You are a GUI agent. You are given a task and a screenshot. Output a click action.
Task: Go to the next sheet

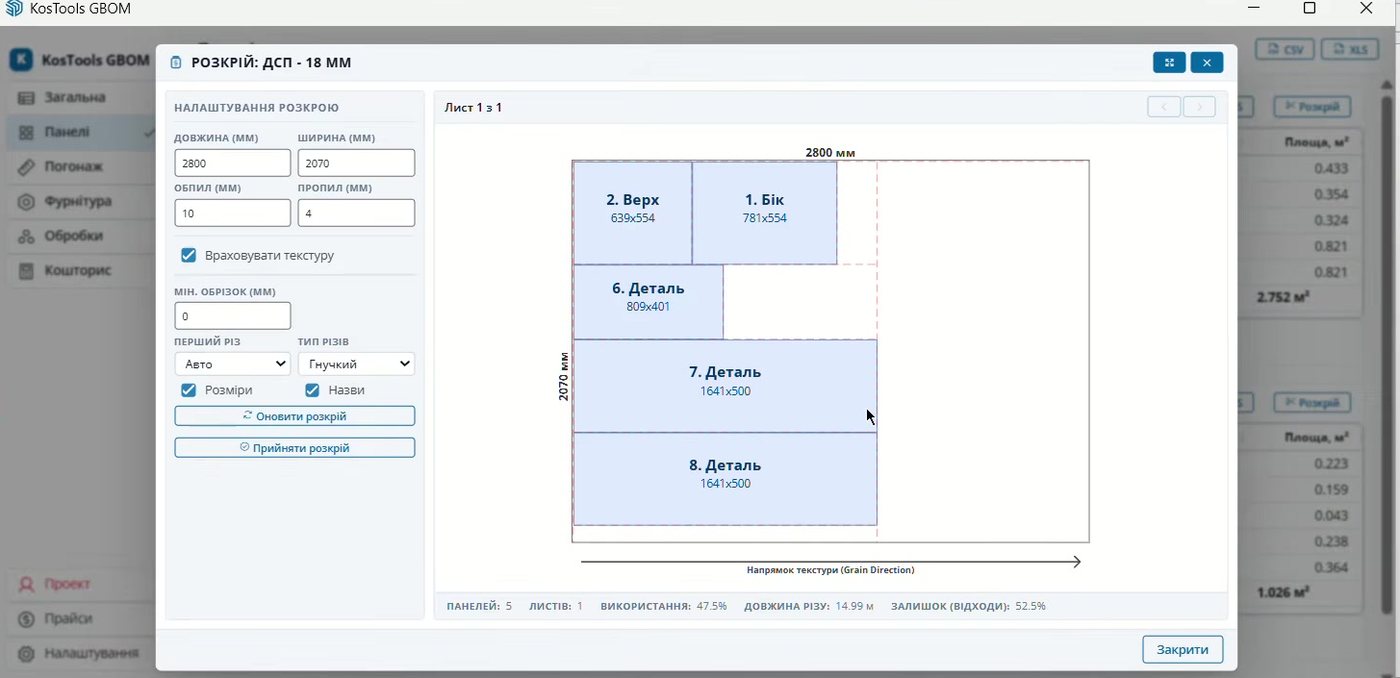[1200, 107]
